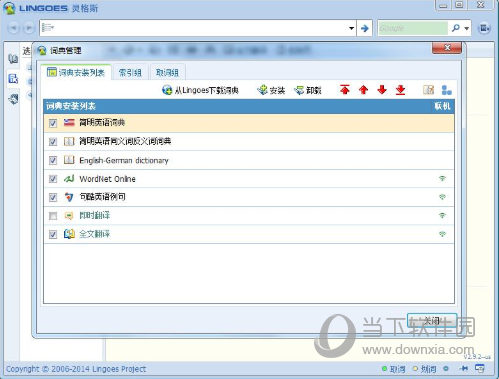Toggle 划词 in the status bar
This screenshot has width=499, height=379.
click(x=425, y=369)
